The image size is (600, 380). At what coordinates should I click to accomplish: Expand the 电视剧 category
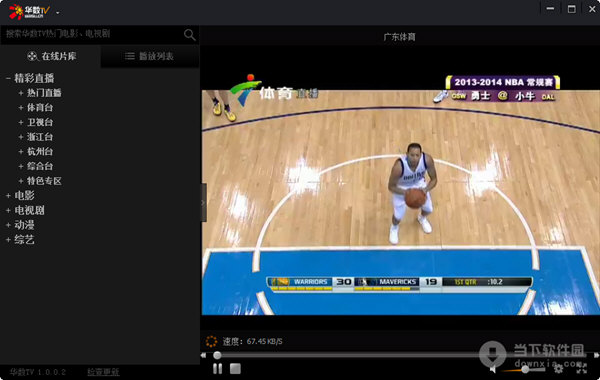pos(8,210)
